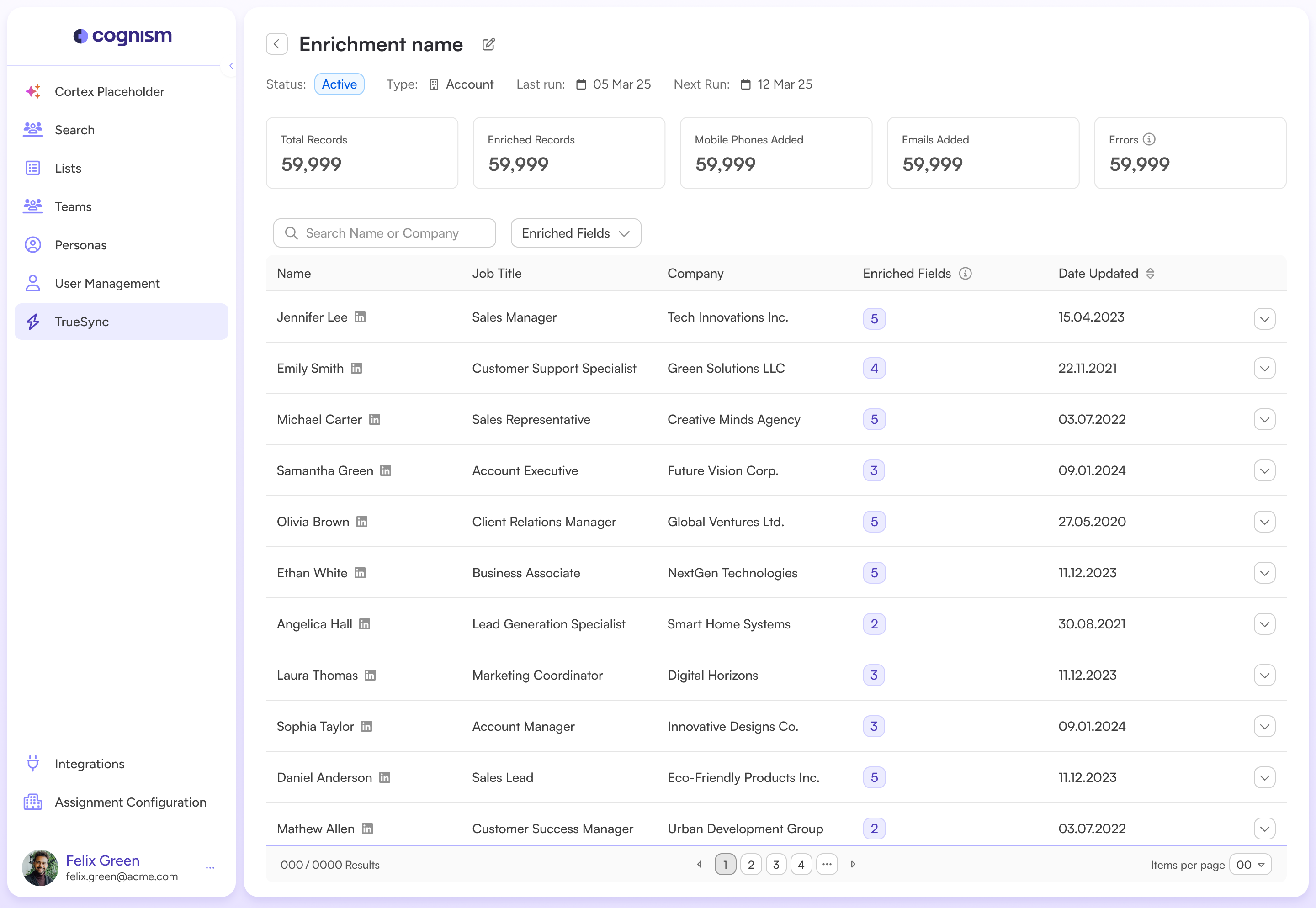This screenshot has width=1316, height=908.
Task: Open Cortex Placeholder from the sidebar
Action: pyautogui.click(x=109, y=92)
